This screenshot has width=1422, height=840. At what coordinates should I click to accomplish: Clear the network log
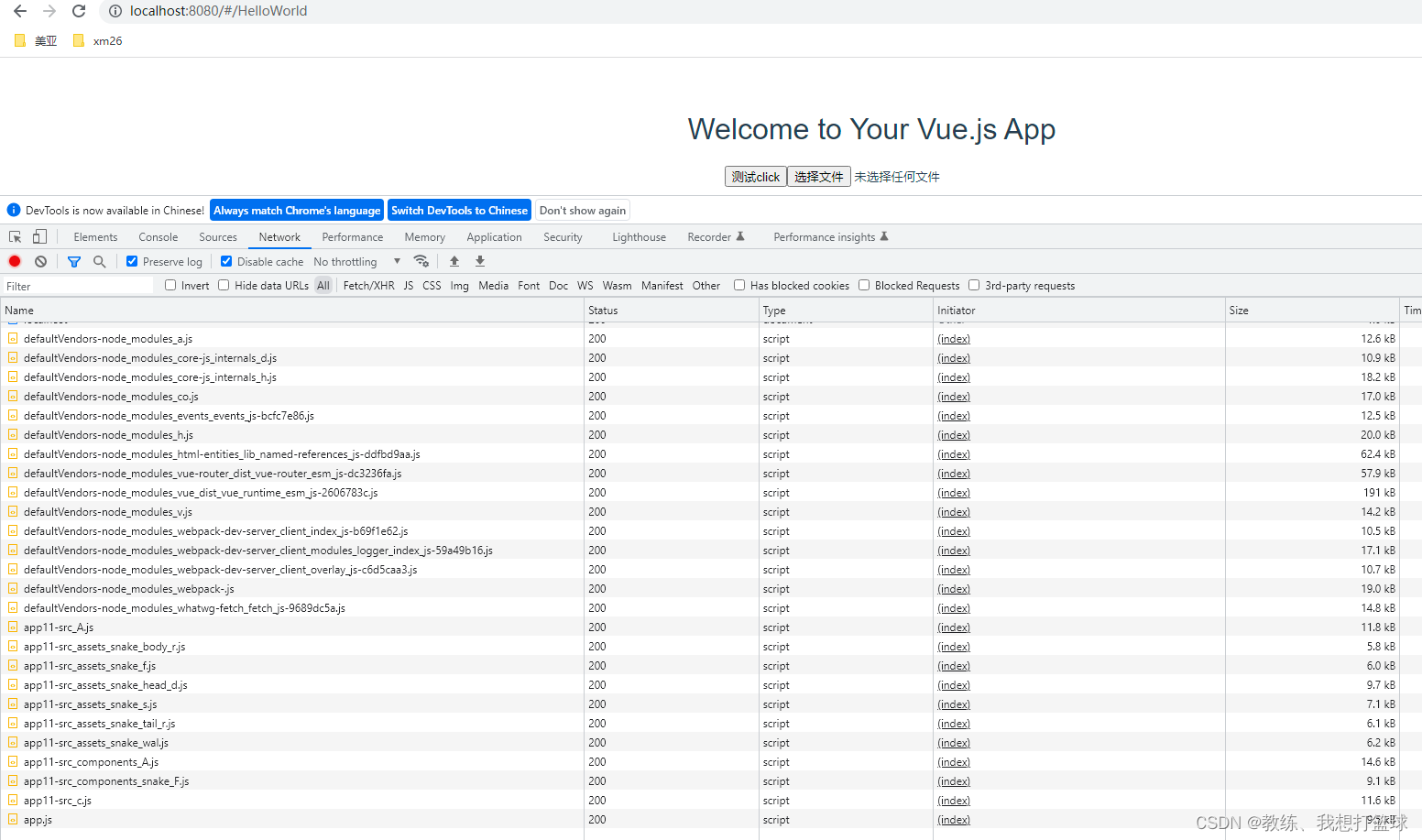[x=40, y=261]
